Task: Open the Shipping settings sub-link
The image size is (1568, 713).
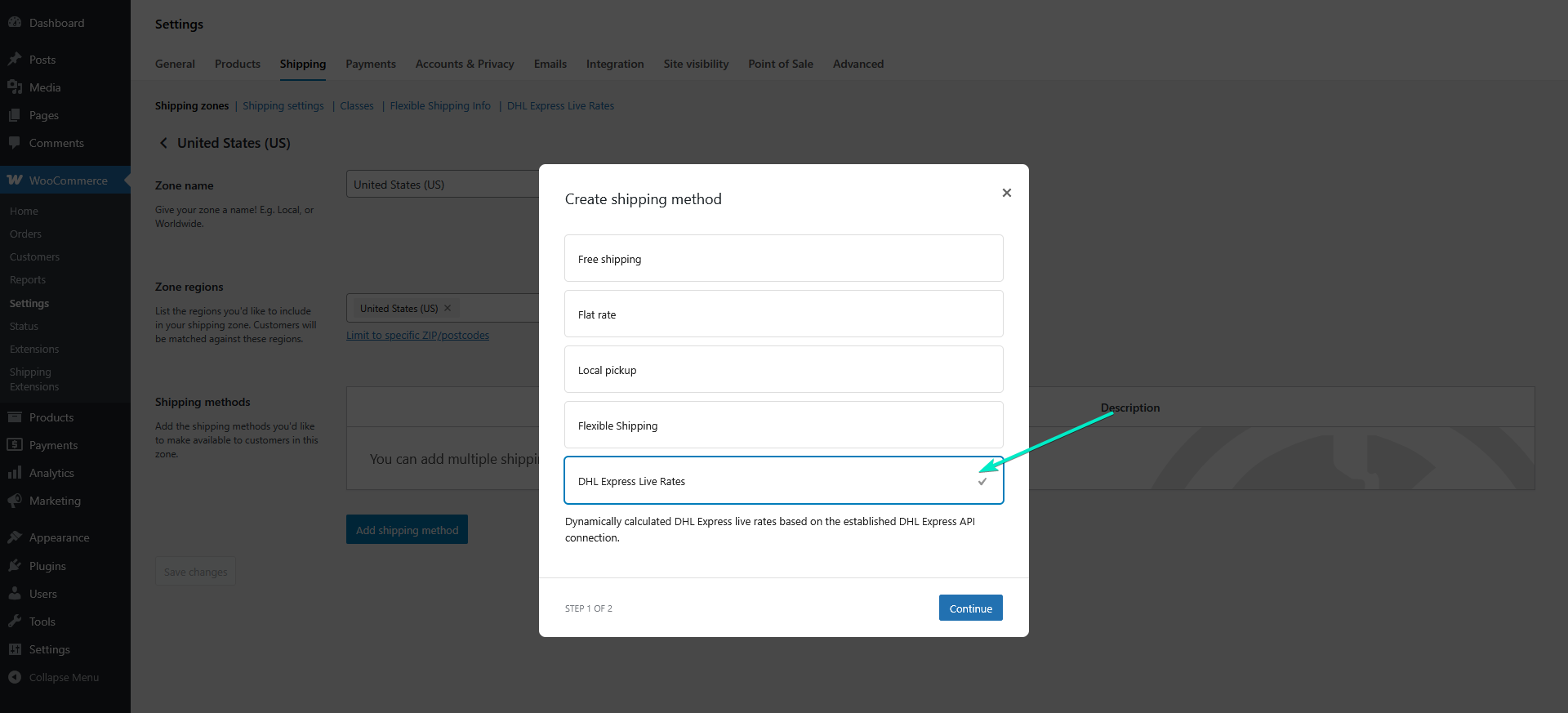Action: tap(283, 106)
